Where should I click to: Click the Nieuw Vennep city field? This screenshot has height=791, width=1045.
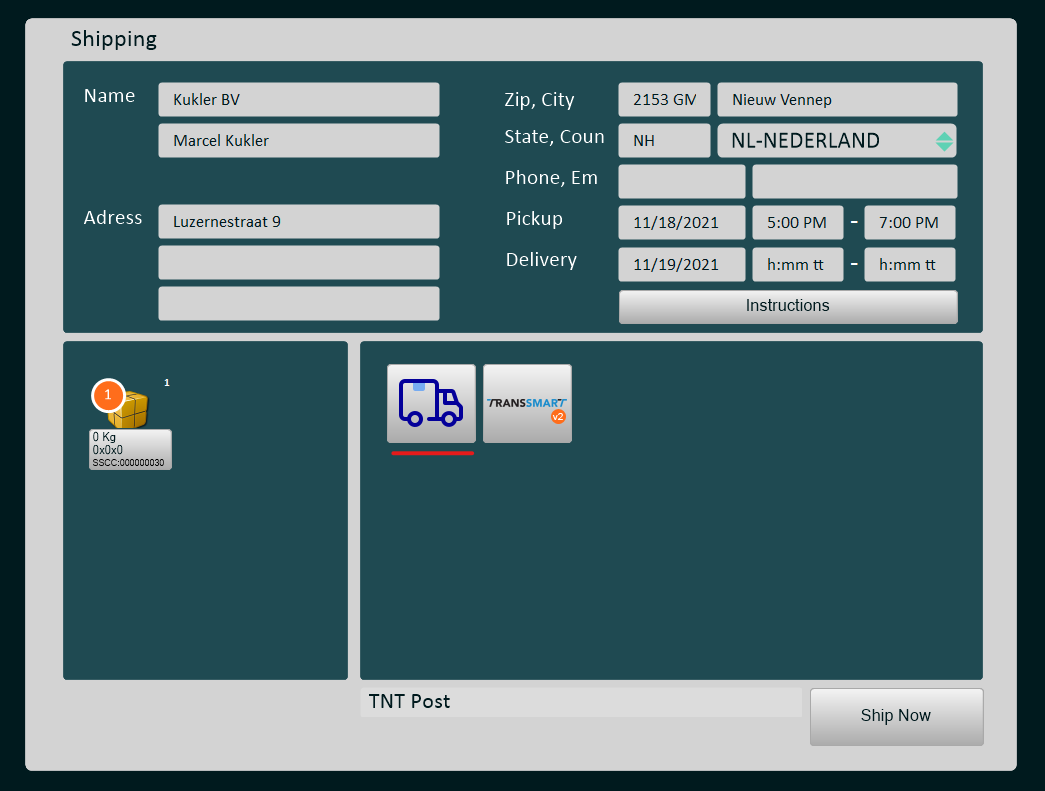[x=836, y=100]
